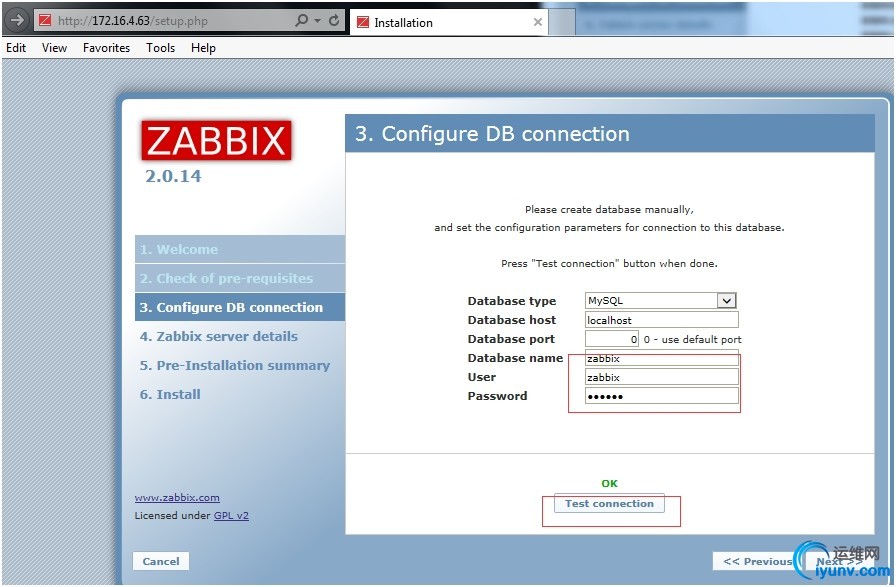This screenshot has width=896, height=587.
Task: Open the View menu
Action: tap(54, 48)
